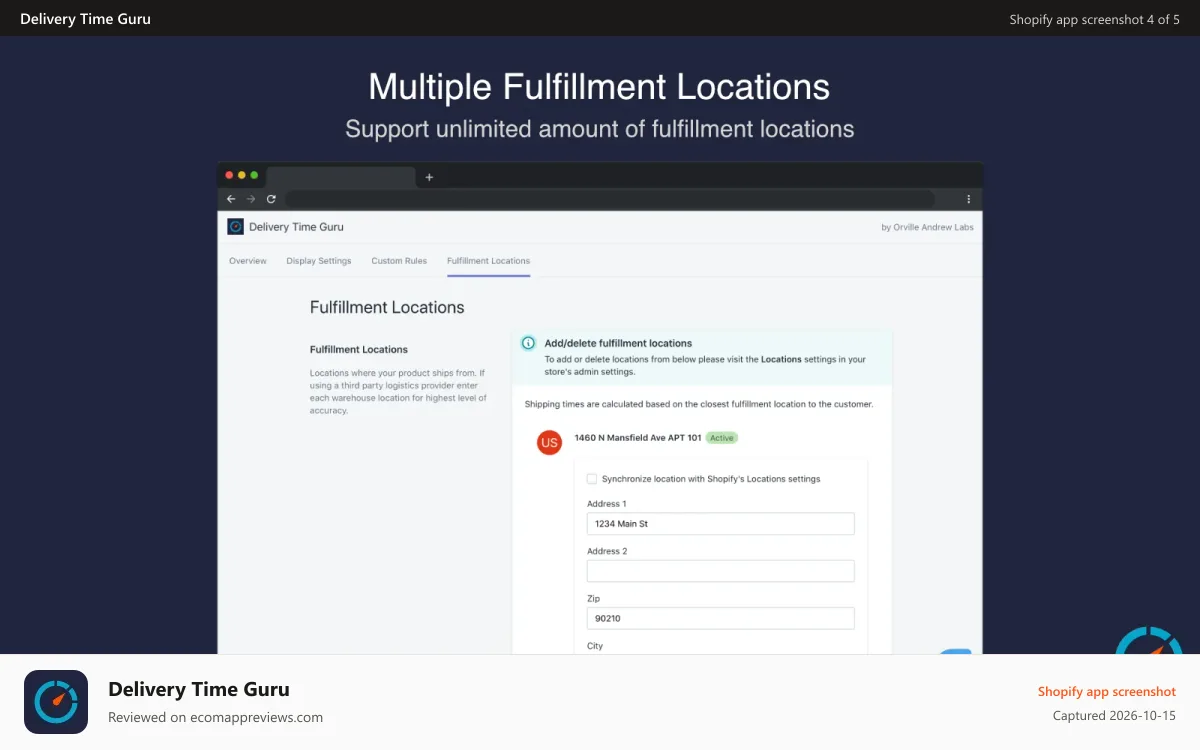Viewport: 1200px width, 750px height.
Task: Click the browser address bar
Action: 610,199
